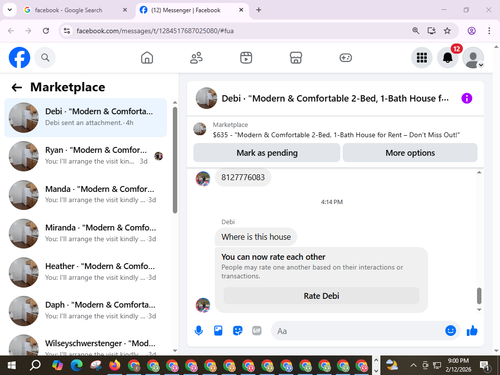Select the Messenger | Facebook tab

point(193,10)
